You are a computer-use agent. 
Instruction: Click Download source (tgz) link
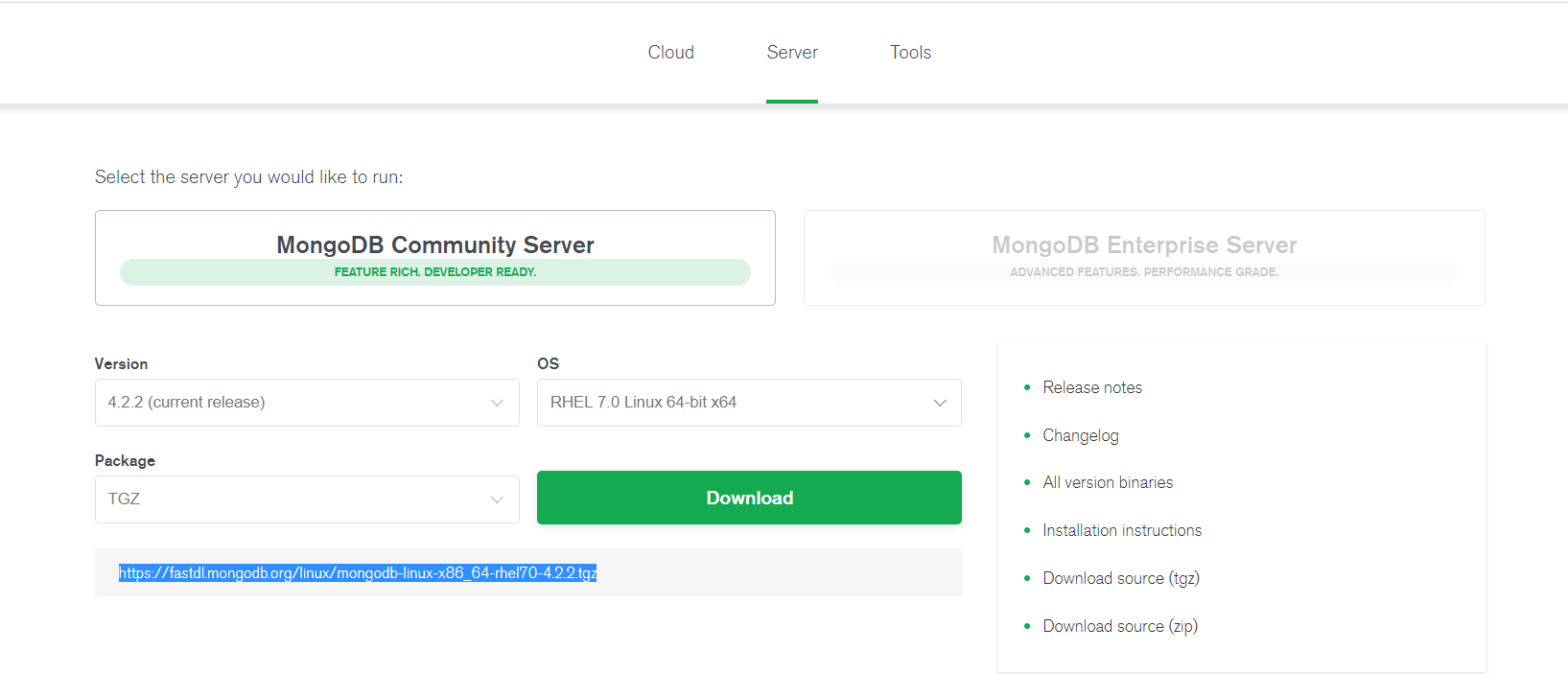click(x=1121, y=578)
